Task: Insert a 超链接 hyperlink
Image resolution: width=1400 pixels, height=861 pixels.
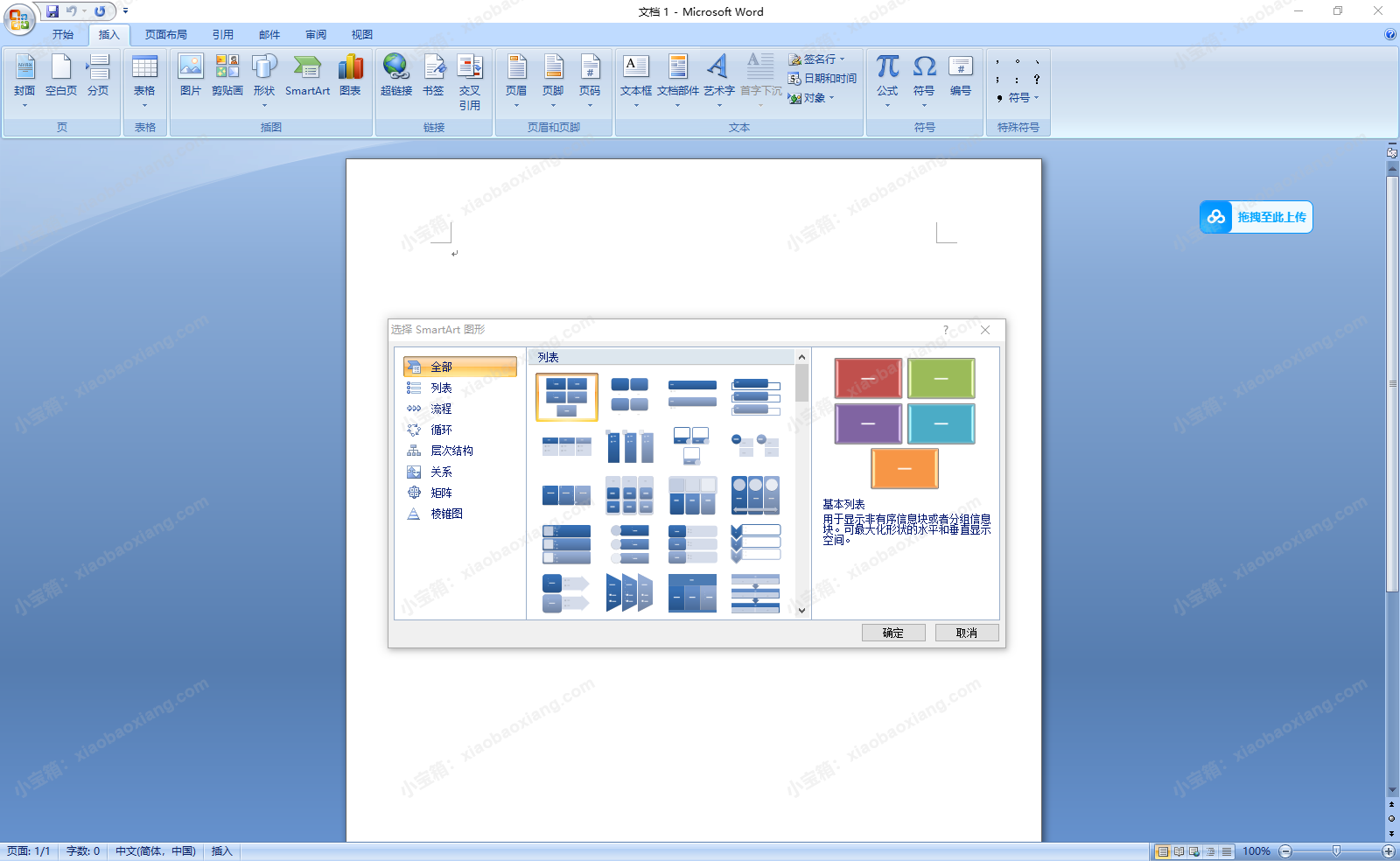Action: 395,76
